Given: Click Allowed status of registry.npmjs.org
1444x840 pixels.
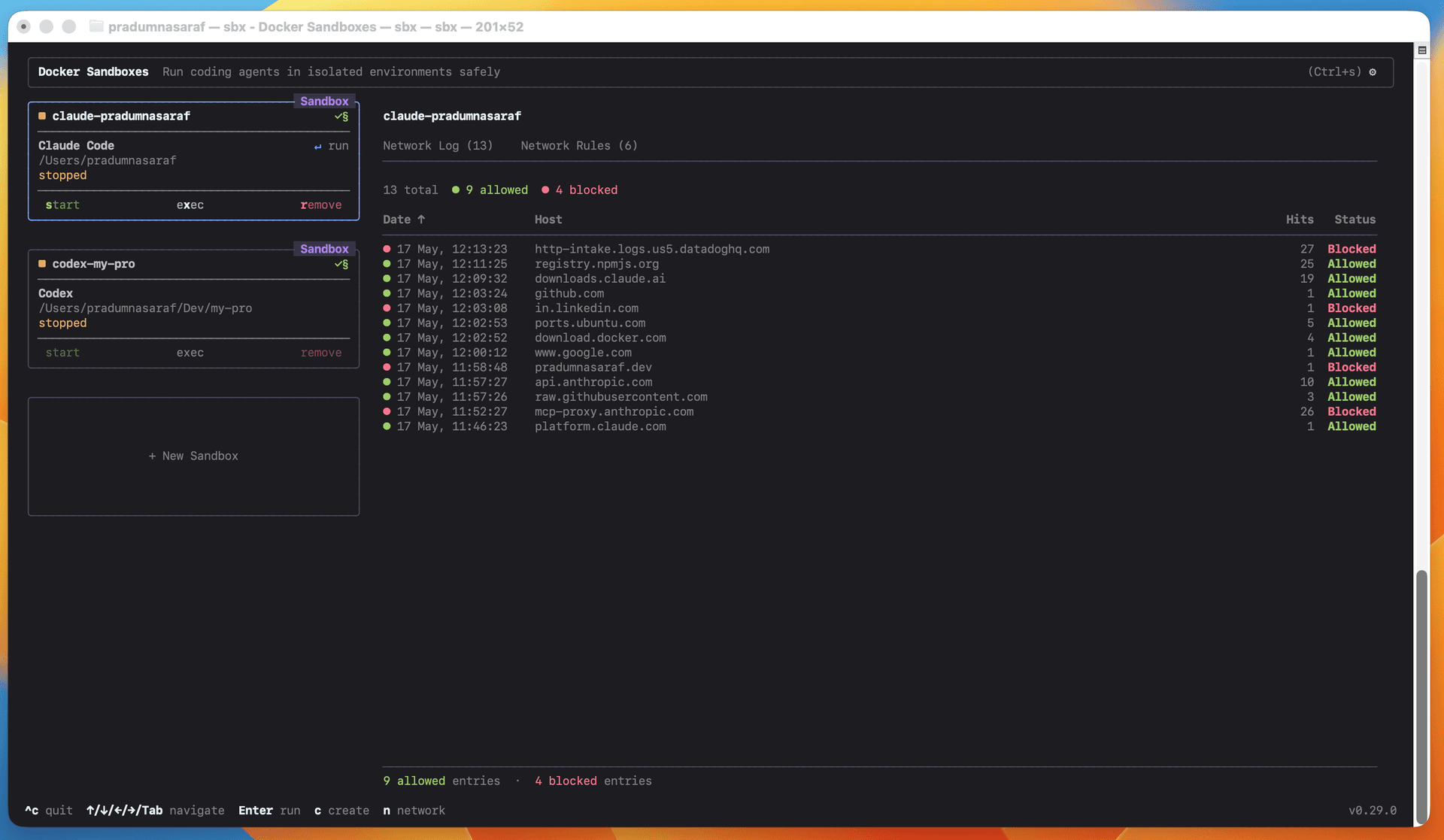Looking at the screenshot, I should click(x=1351, y=264).
